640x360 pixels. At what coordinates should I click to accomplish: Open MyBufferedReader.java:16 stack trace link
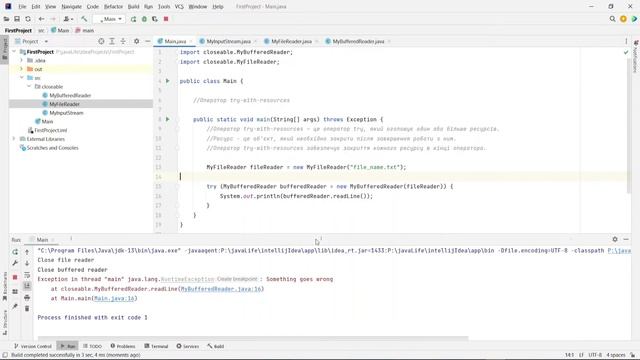click(221, 289)
